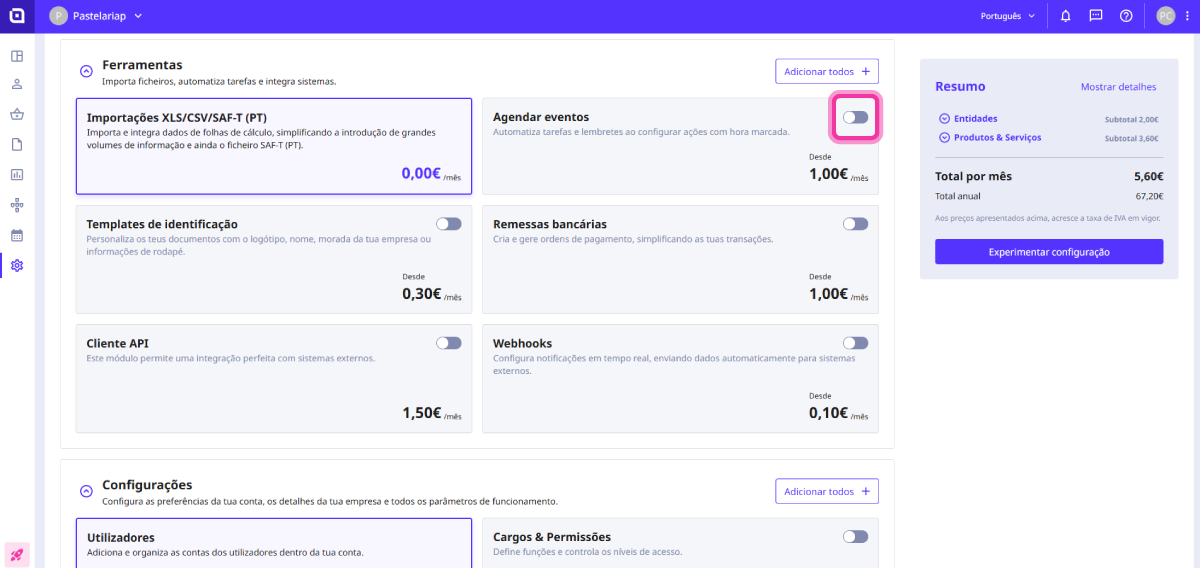Collapse the Configurações section chevron
This screenshot has width=1200, height=568.
(86, 492)
